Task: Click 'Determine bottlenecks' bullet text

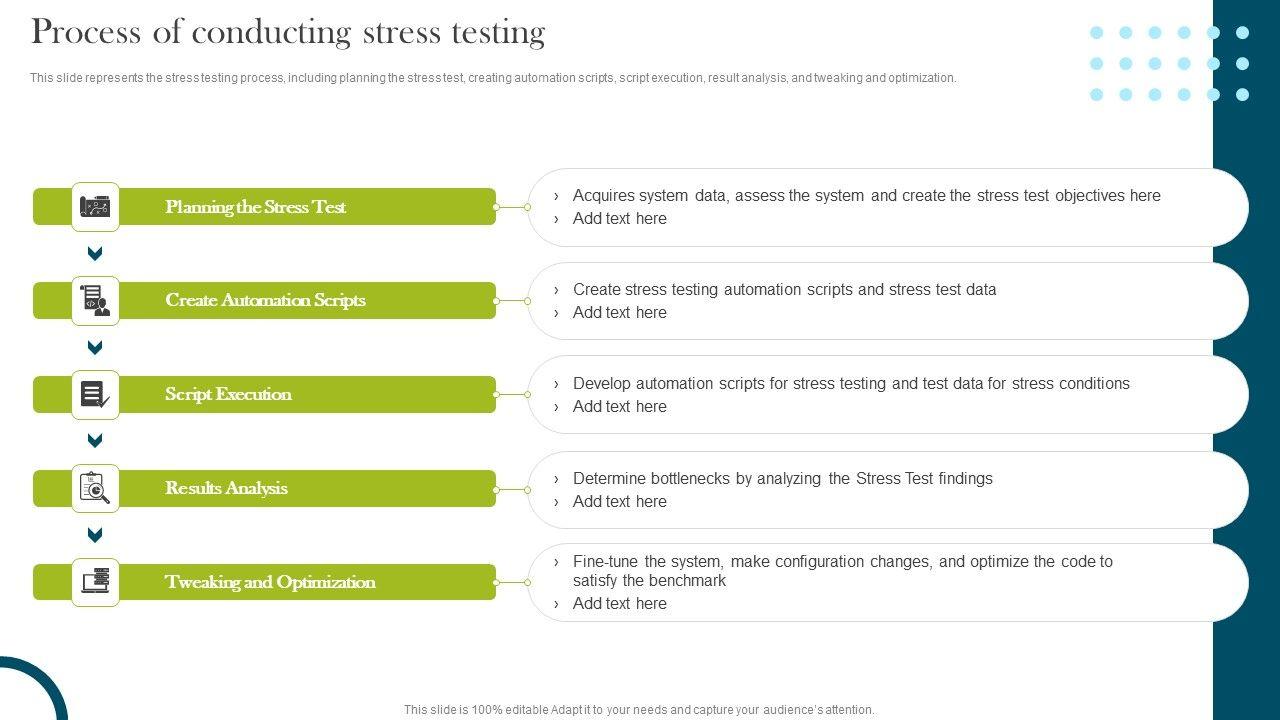Action: click(782, 479)
